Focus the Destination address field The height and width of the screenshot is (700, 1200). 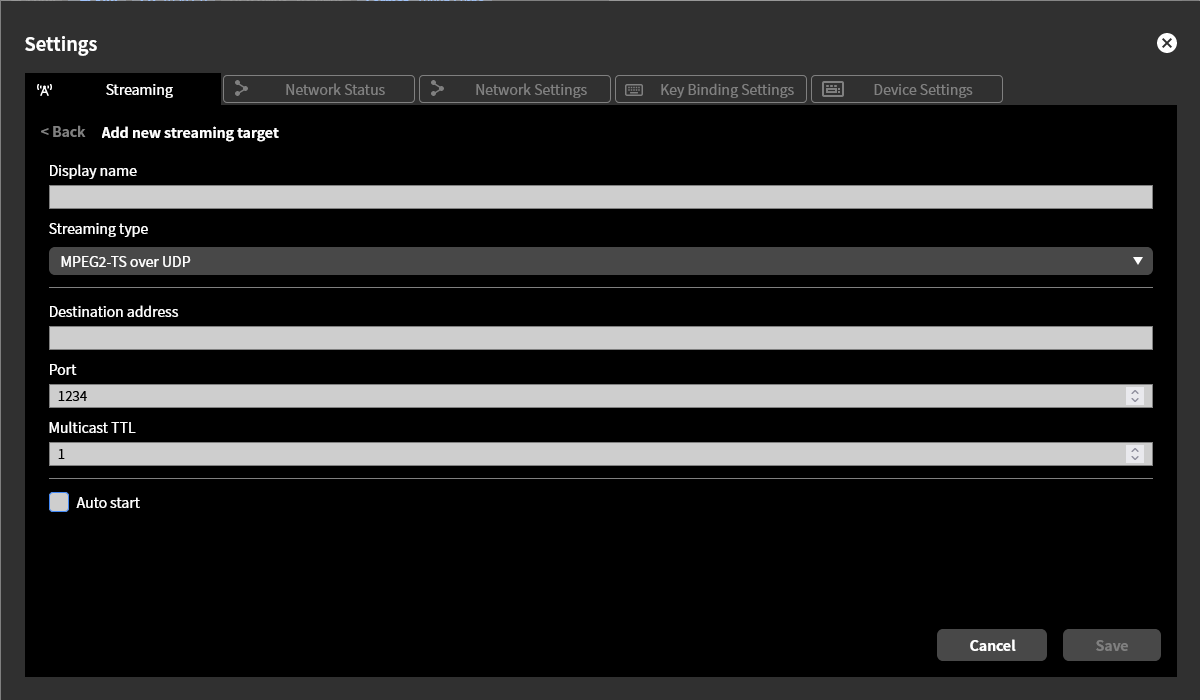[600, 338]
